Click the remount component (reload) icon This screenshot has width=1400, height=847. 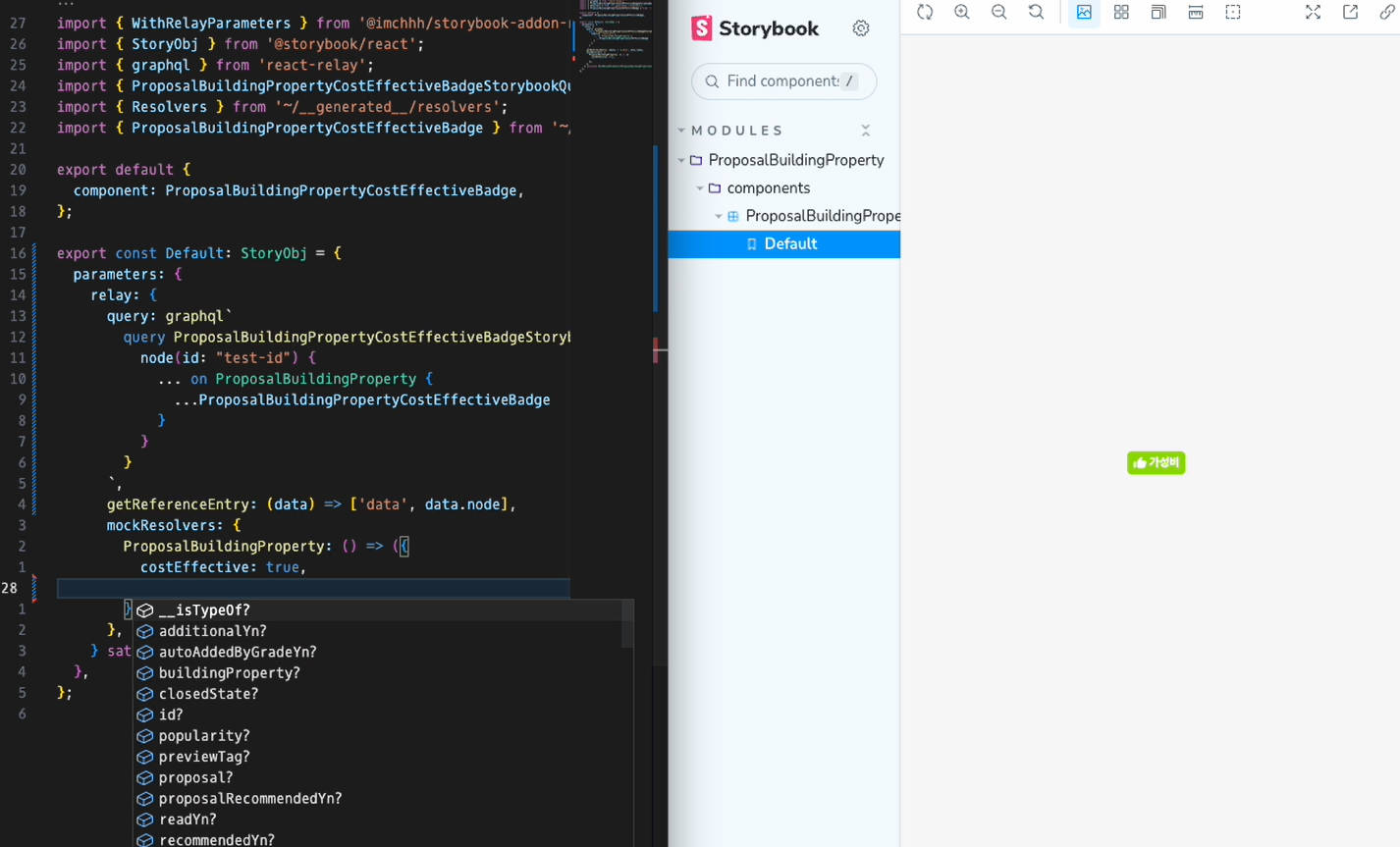[x=925, y=13]
